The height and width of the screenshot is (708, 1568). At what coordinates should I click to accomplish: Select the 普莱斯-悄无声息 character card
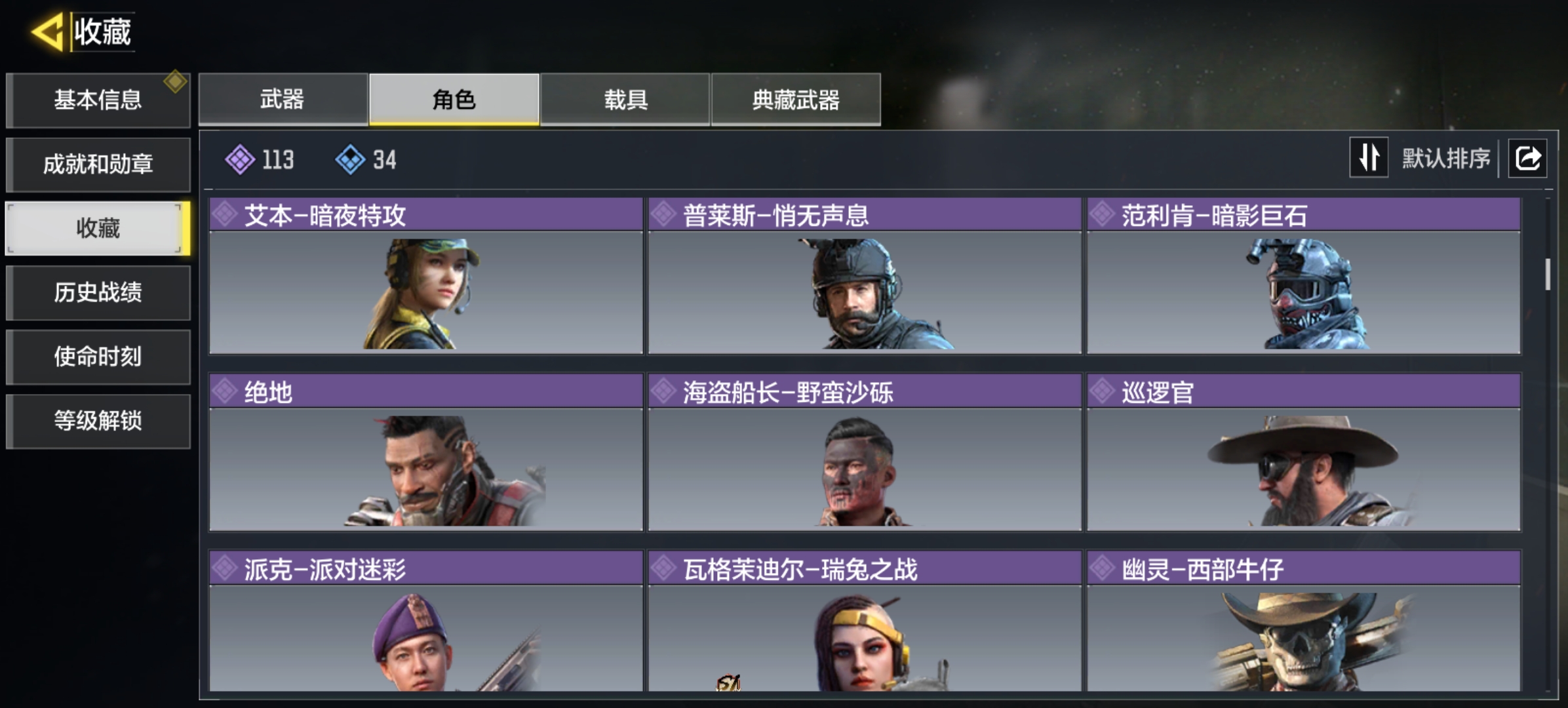point(865,276)
